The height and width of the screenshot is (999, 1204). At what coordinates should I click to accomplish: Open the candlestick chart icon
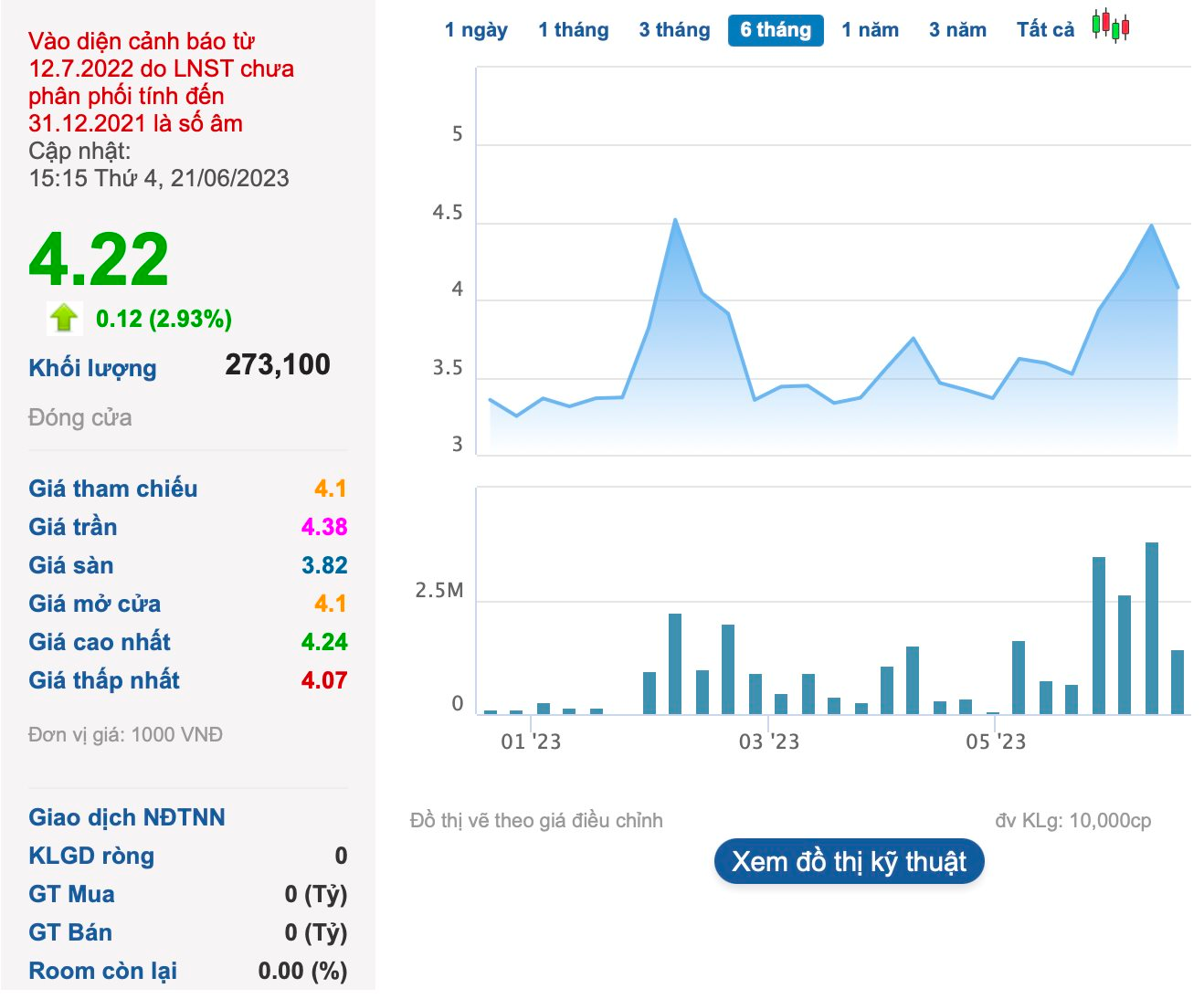coord(1111,26)
